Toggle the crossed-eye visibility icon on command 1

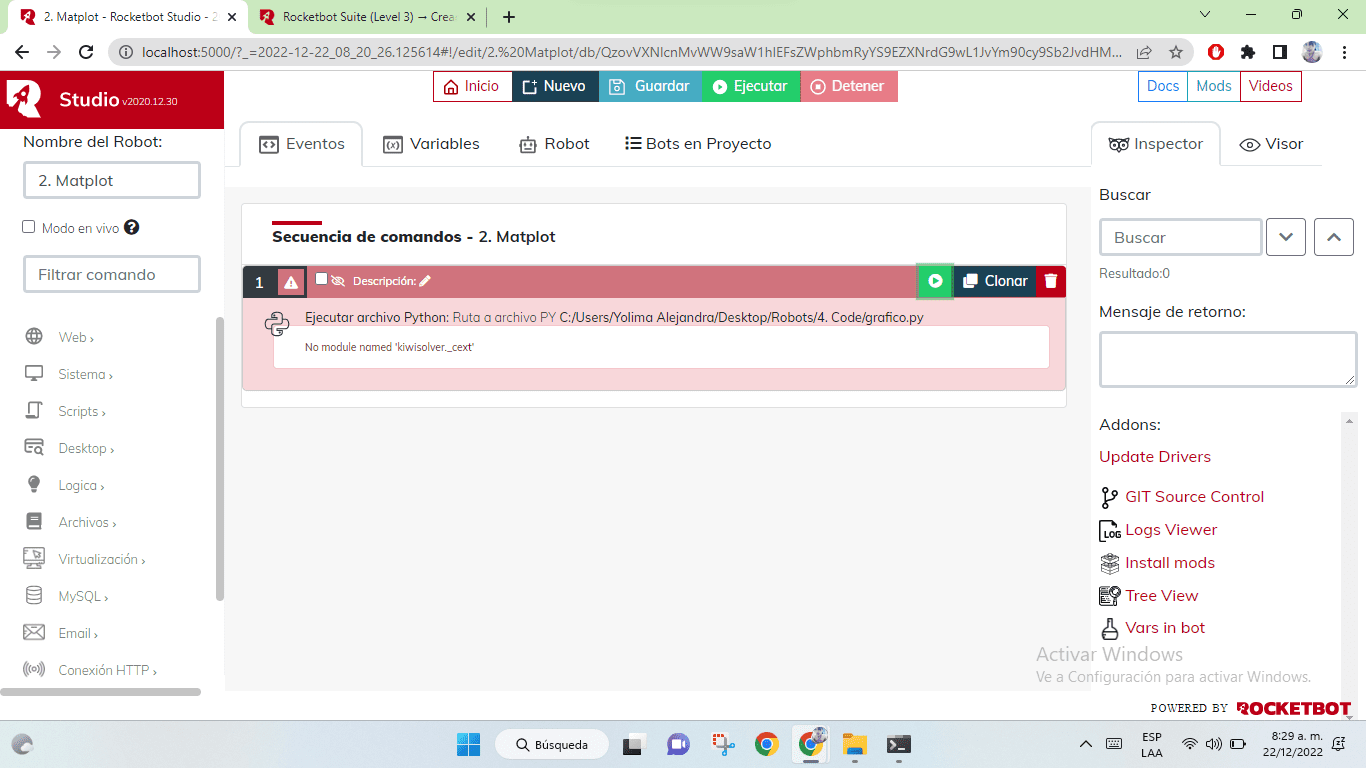338,281
